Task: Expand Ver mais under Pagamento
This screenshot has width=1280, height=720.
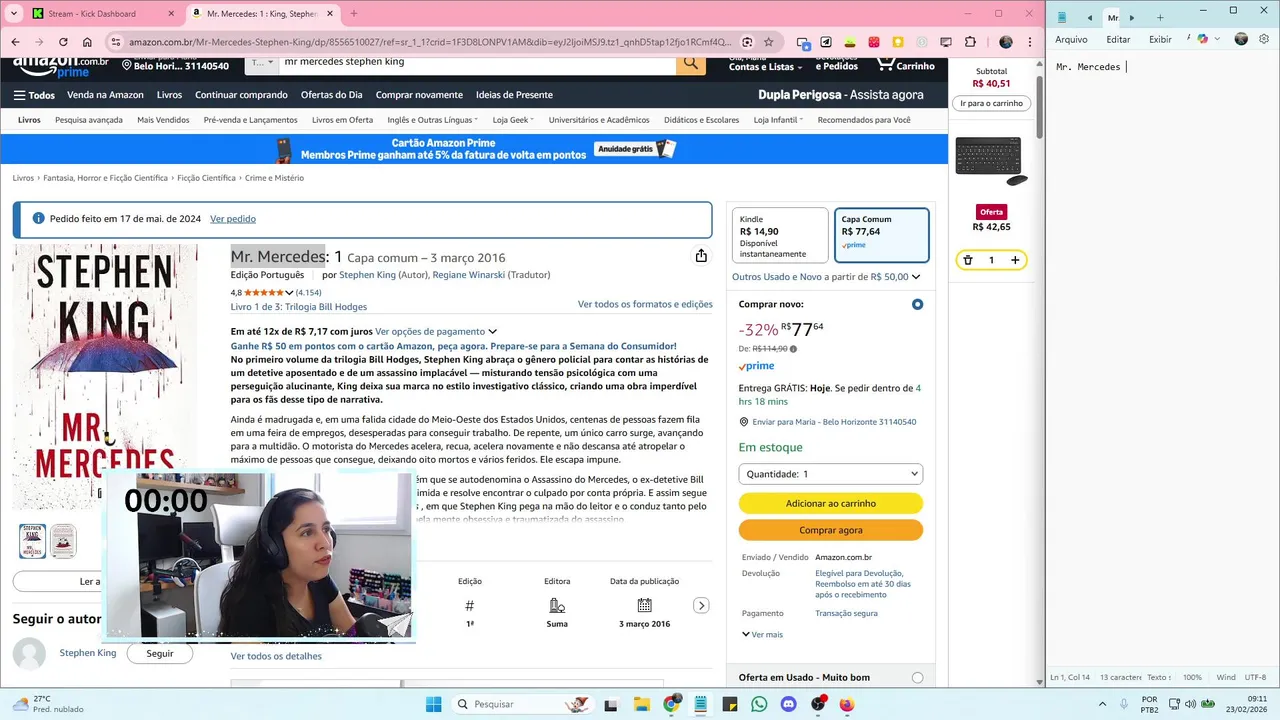Action: click(762, 635)
